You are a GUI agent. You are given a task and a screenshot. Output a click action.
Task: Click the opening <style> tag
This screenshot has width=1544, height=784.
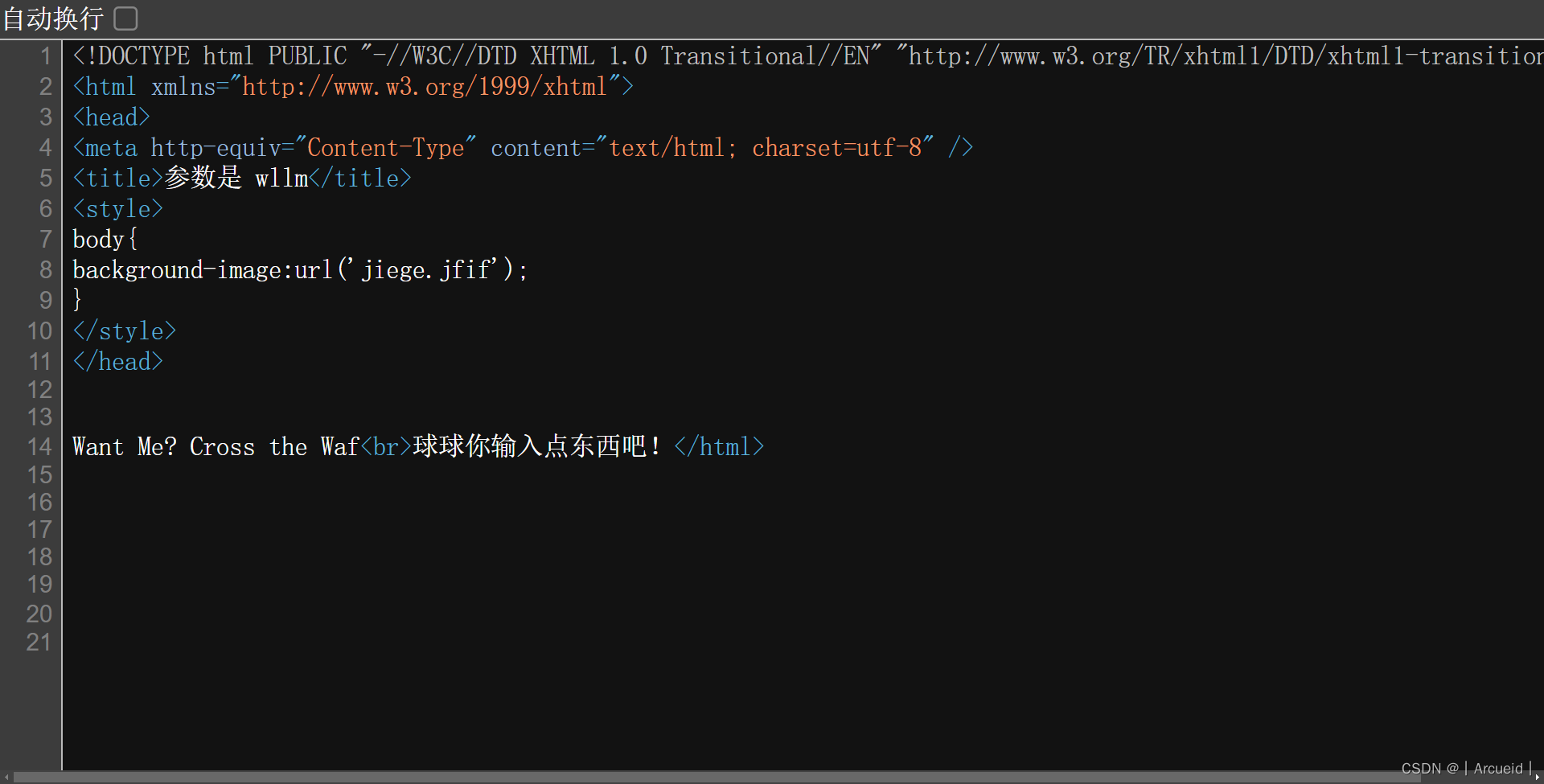(117, 209)
